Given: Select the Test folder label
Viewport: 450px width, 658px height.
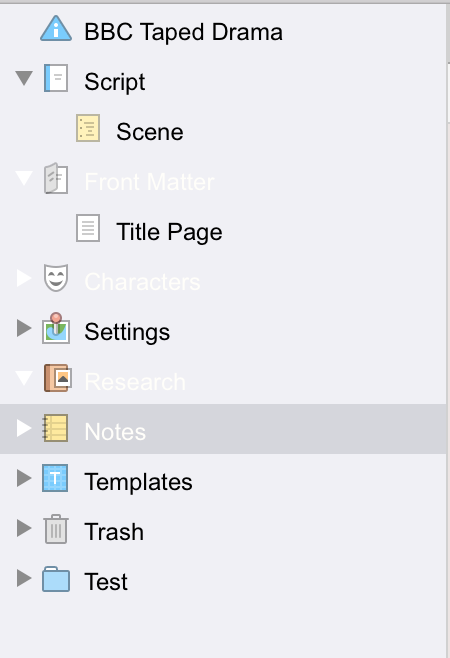Looking at the screenshot, I should pos(106,582).
